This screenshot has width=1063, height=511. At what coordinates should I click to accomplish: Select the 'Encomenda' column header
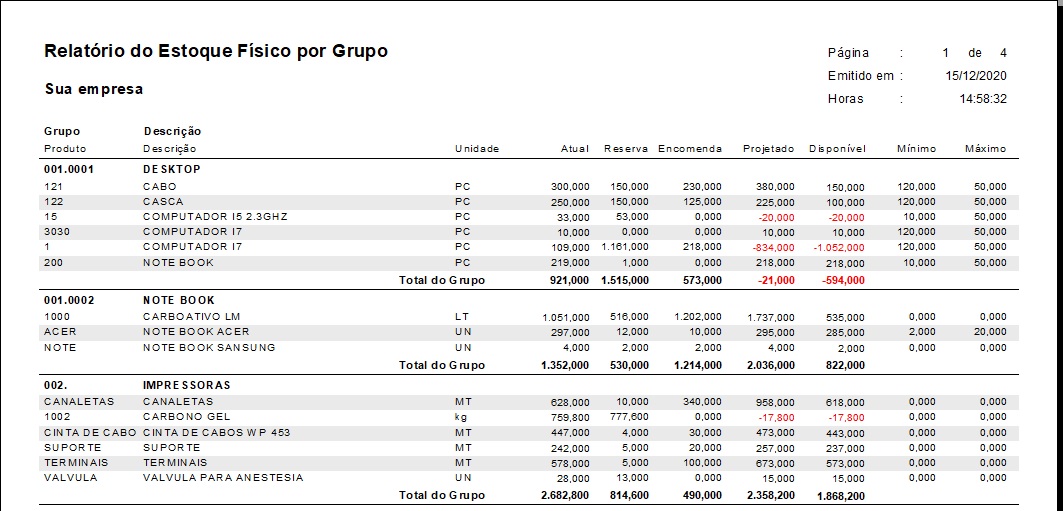(690, 149)
